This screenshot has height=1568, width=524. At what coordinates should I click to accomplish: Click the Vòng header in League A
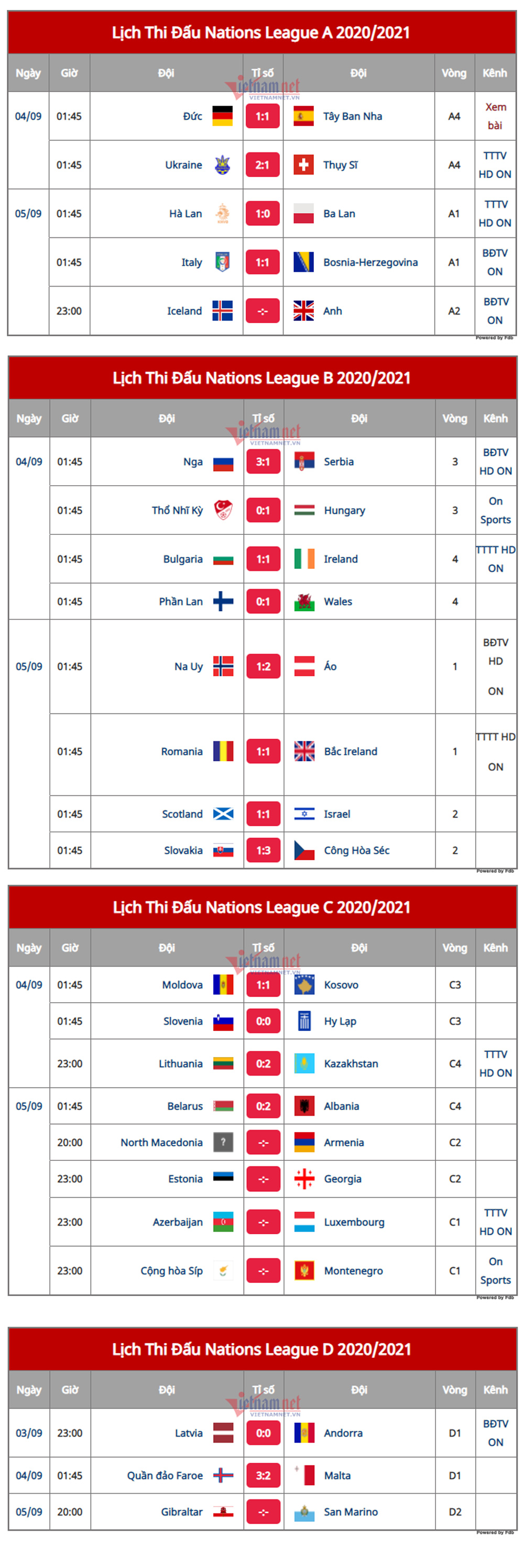coord(454,73)
